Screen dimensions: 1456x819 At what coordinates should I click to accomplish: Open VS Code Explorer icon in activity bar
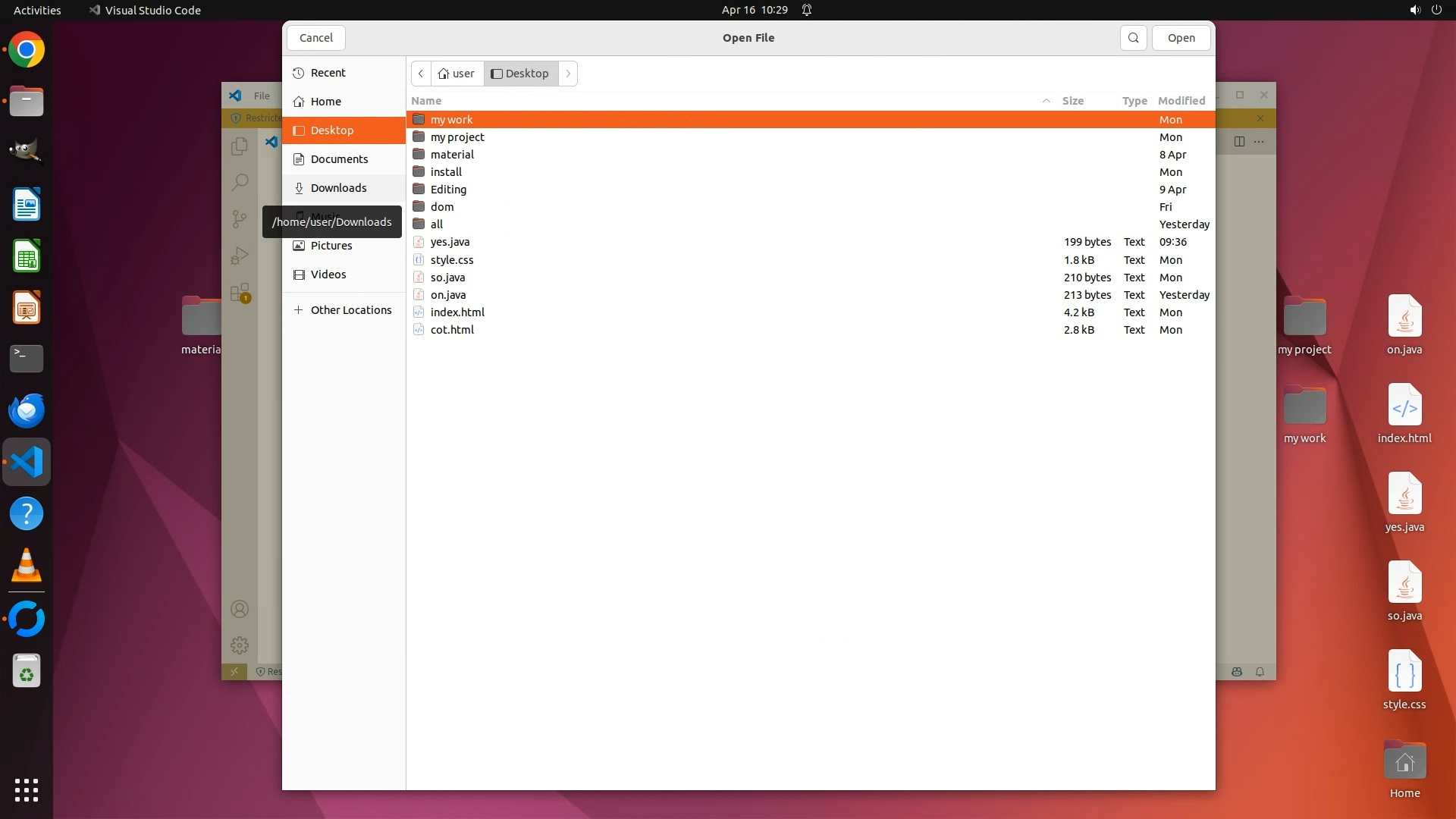[x=240, y=146]
